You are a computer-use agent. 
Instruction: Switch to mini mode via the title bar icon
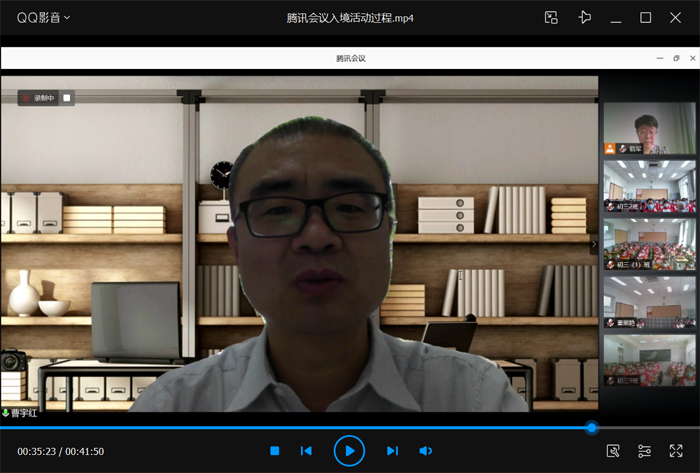[x=551, y=18]
